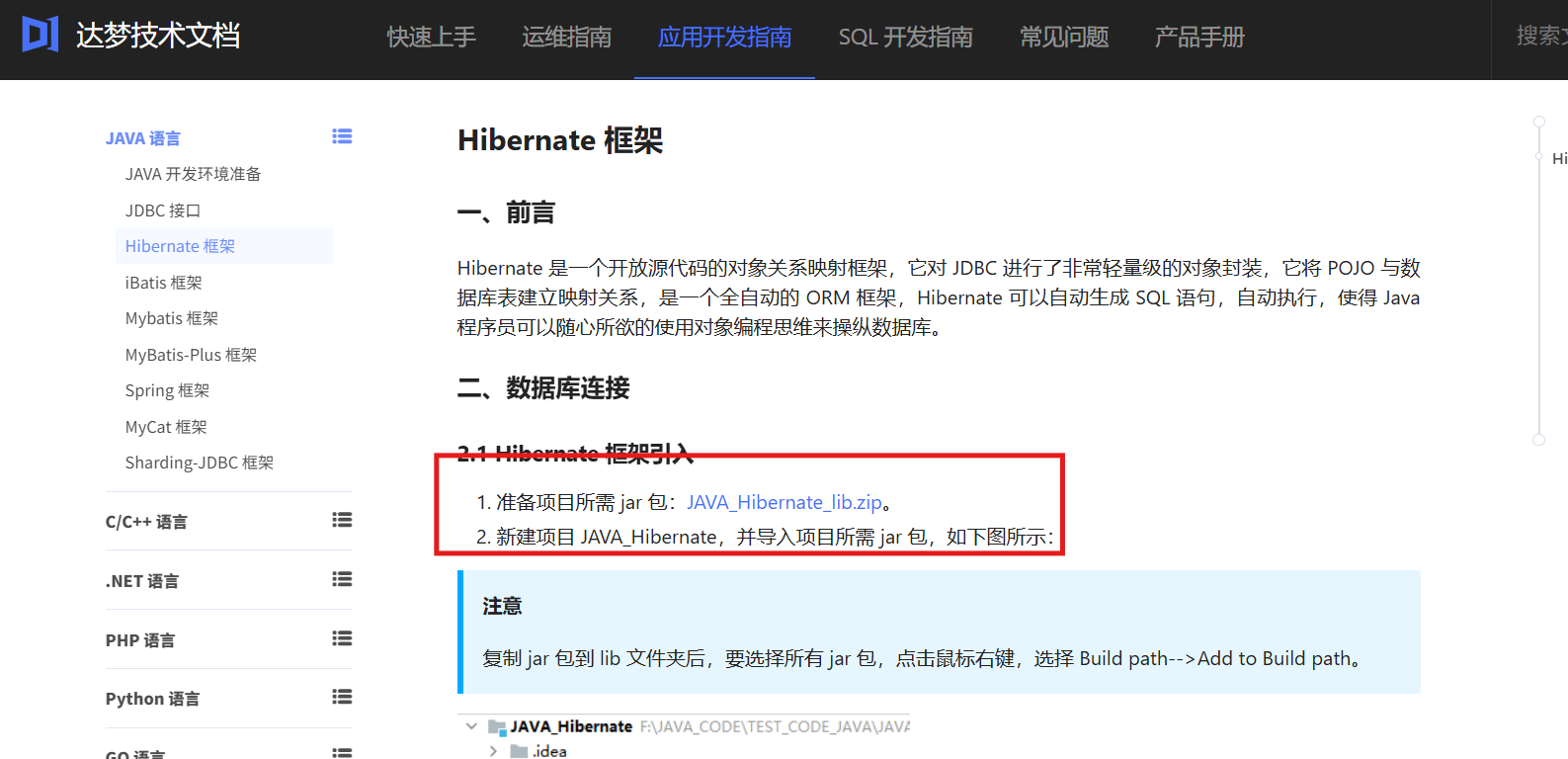
Task: Click the 达梦技术文档 site title
Action: point(158,36)
